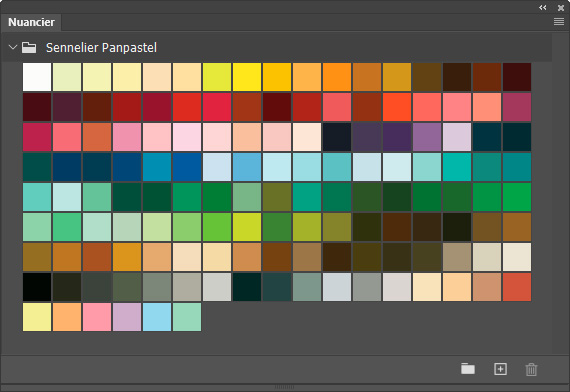
Task: Pick the mauve purple swatch
Action: [x=427, y=137]
